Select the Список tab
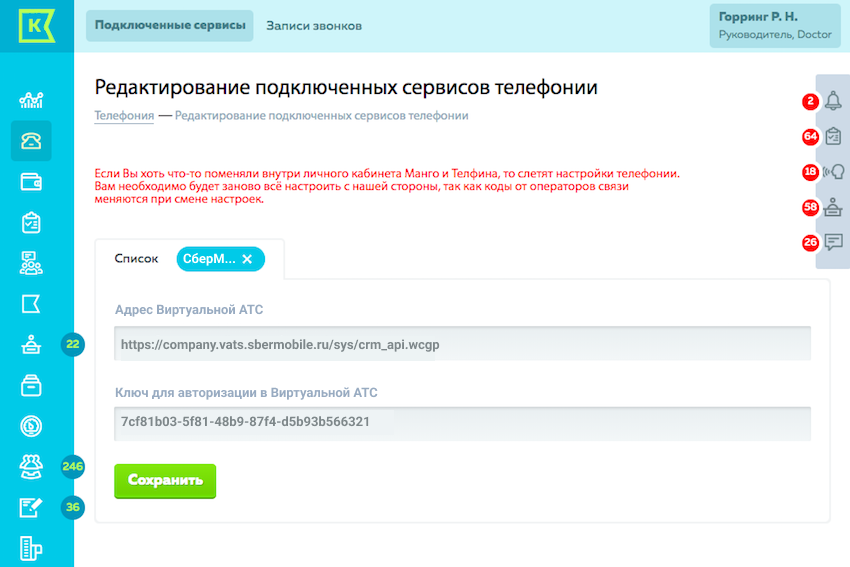 click(136, 258)
